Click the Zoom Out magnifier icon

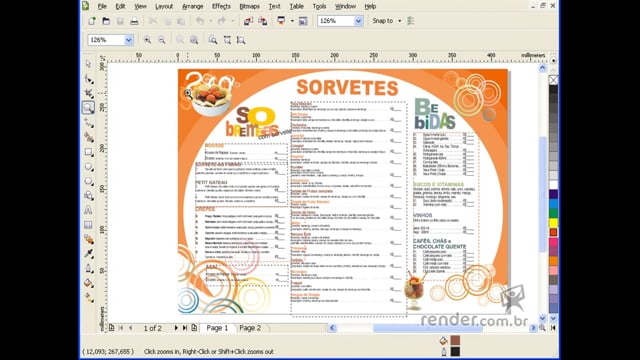pos(162,40)
